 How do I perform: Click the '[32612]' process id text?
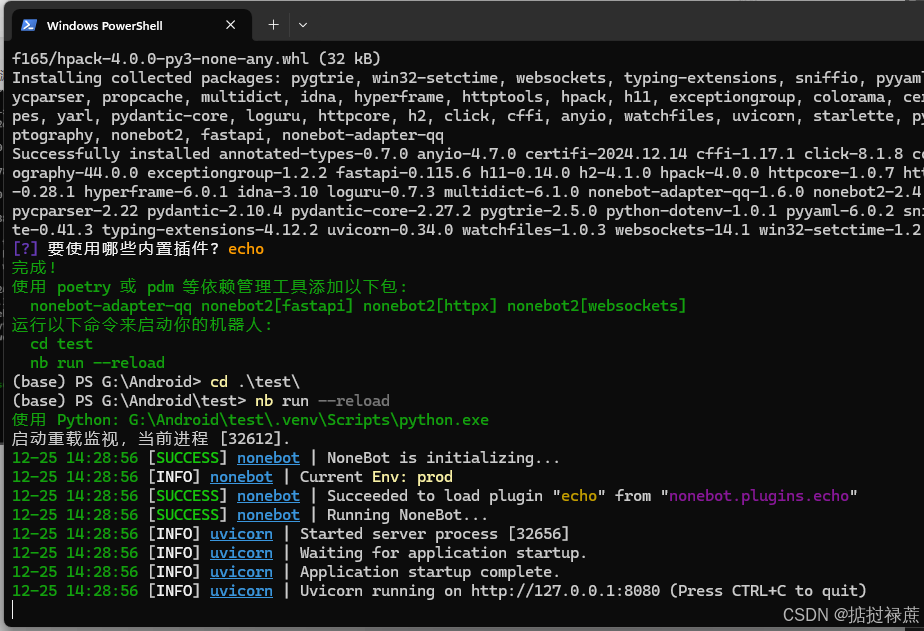point(250,439)
